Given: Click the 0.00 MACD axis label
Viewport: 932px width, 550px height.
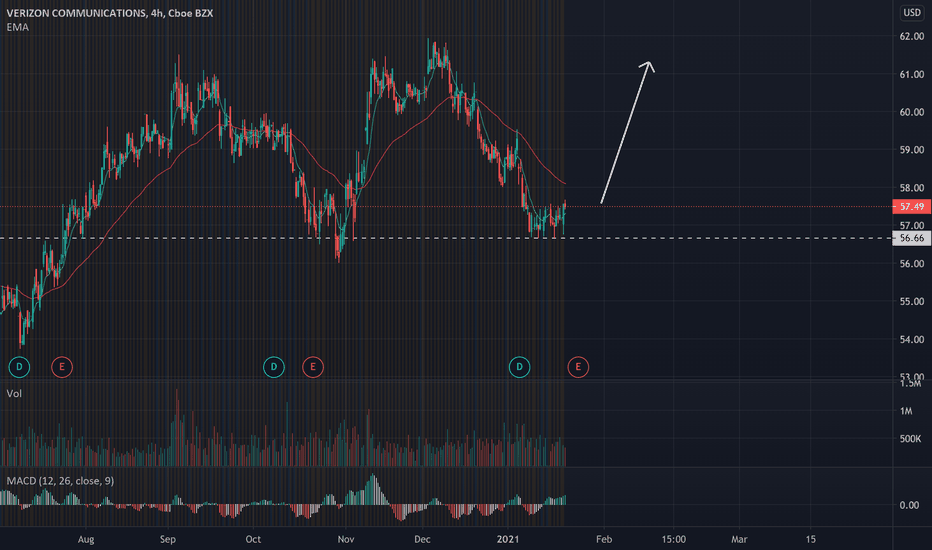Looking at the screenshot, I should click(x=909, y=505).
